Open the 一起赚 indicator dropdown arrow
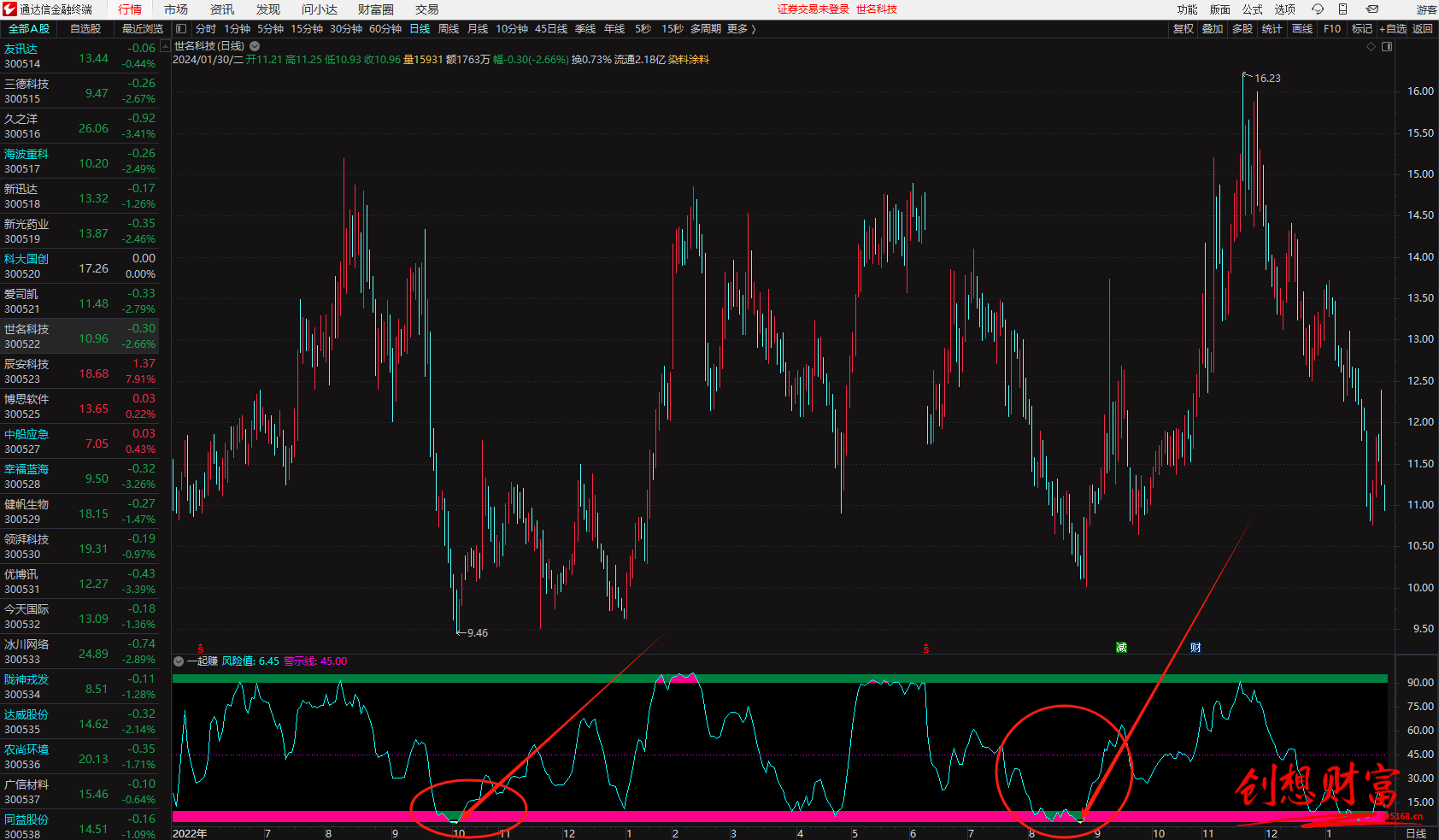The height and width of the screenshot is (840, 1439). 179,661
